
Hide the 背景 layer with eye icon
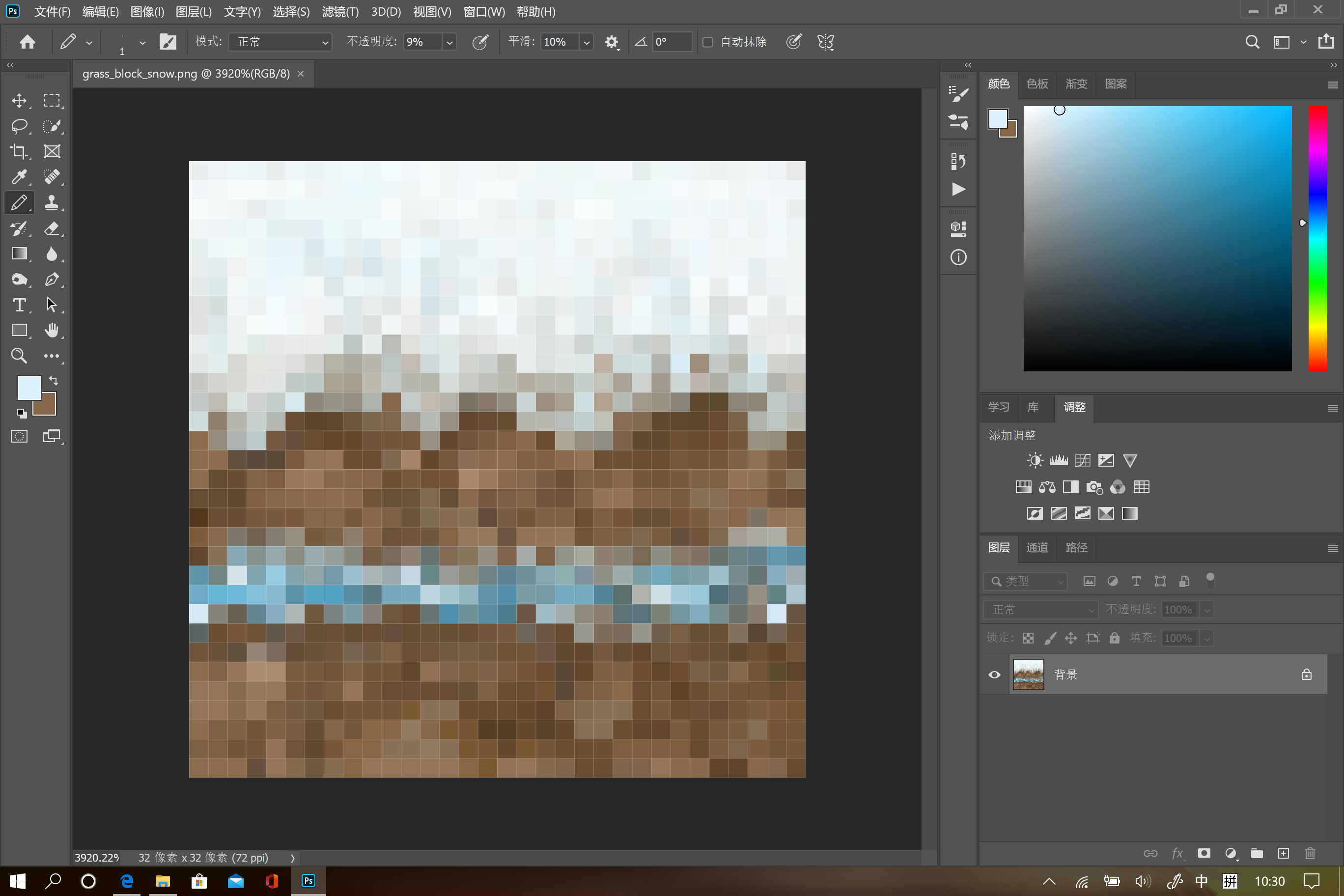(x=994, y=675)
